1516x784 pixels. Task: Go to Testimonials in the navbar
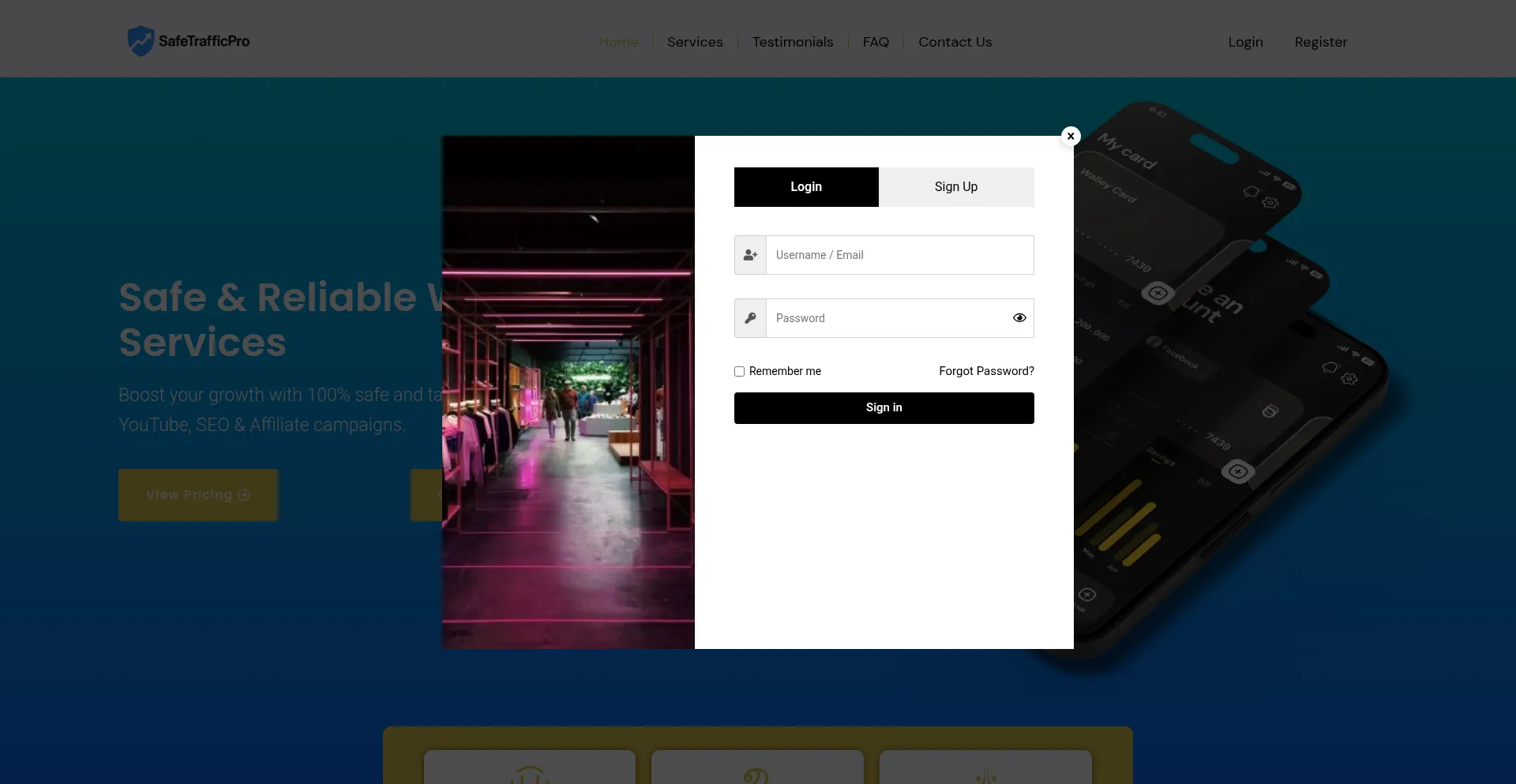pyautogui.click(x=792, y=42)
